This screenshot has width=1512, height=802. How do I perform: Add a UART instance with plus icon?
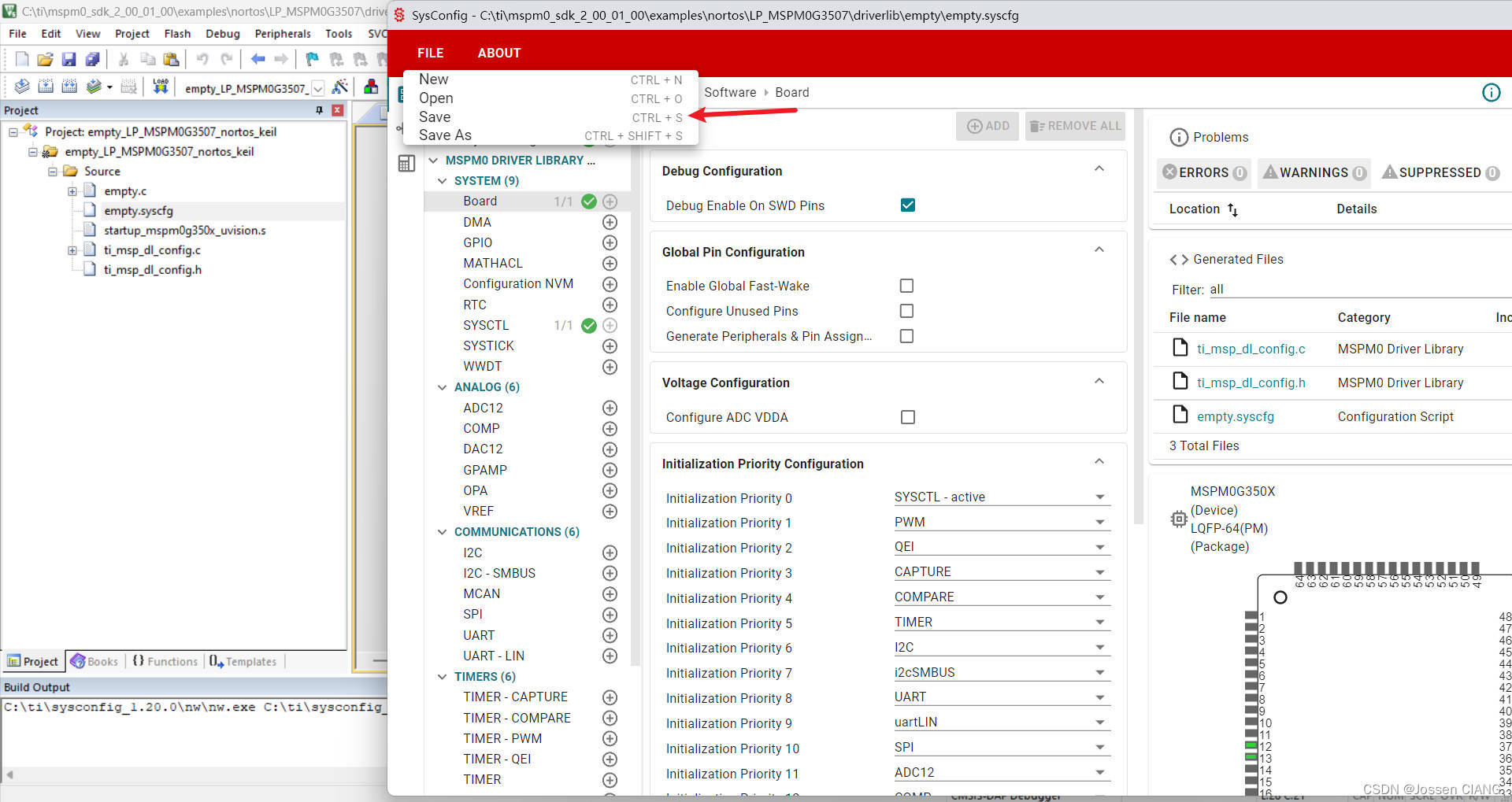click(x=610, y=636)
